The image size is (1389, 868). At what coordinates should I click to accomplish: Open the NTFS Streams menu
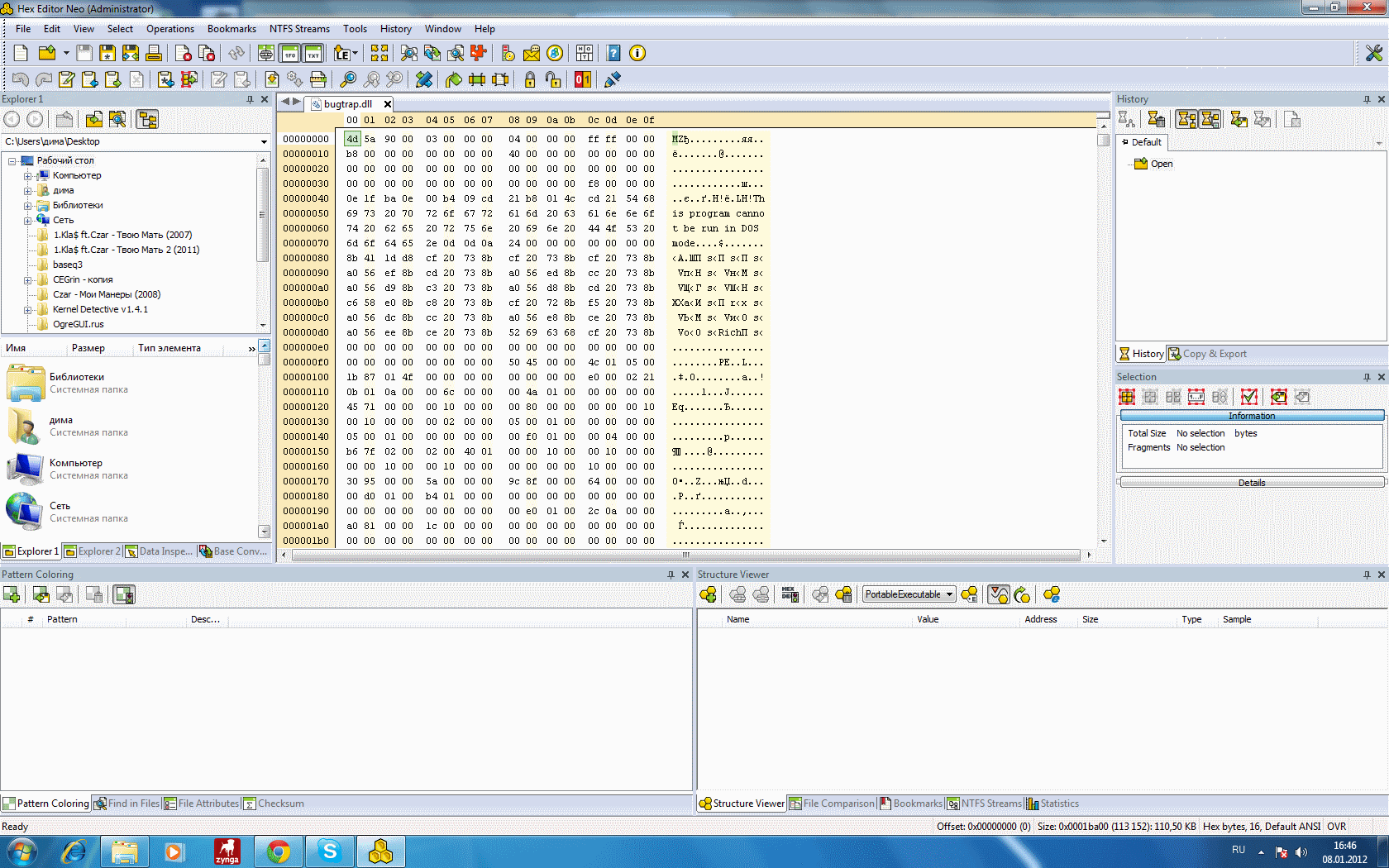coord(299,29)
